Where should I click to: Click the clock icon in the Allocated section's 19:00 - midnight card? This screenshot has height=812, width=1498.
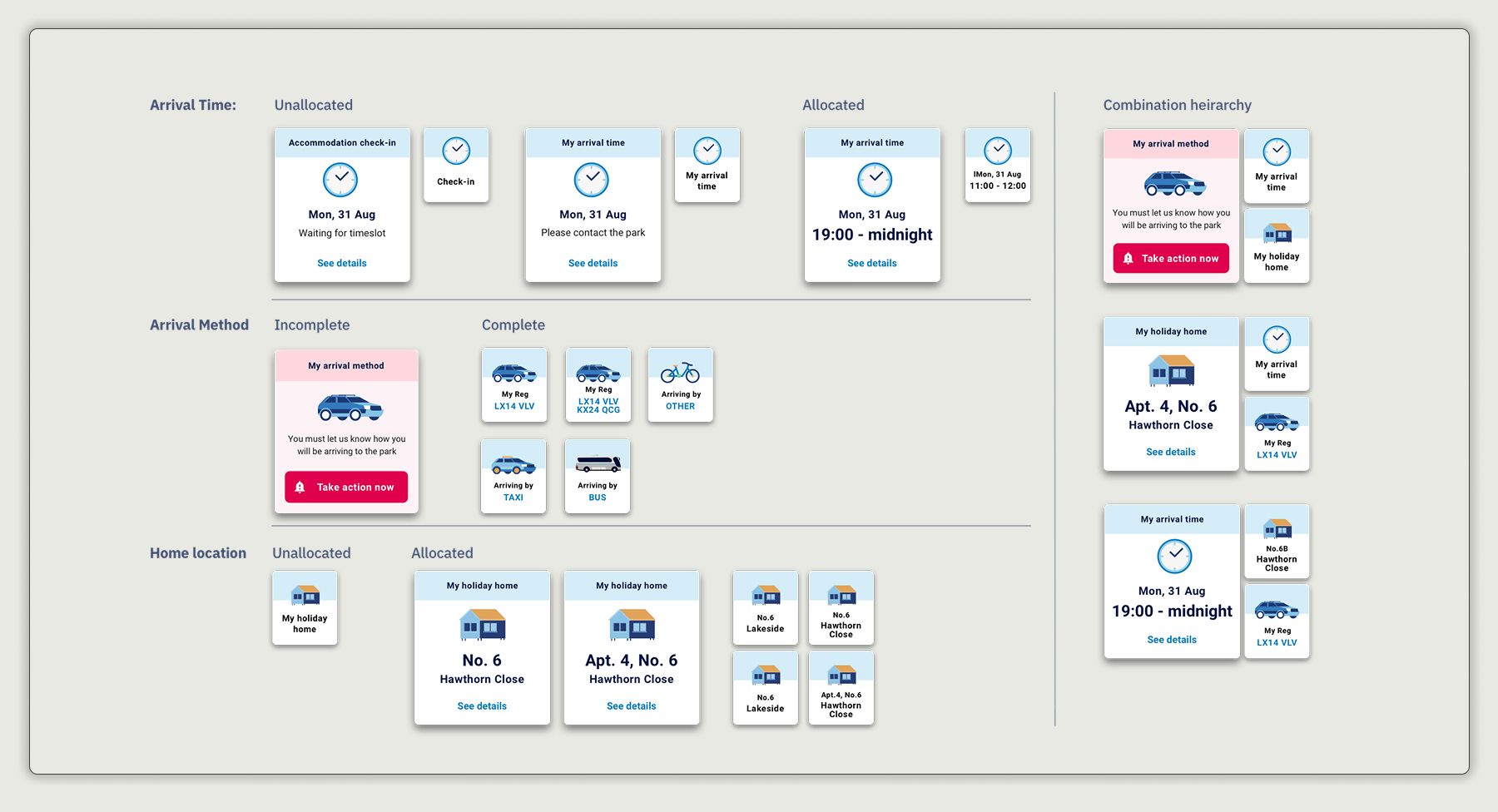(x=875, y=180)
